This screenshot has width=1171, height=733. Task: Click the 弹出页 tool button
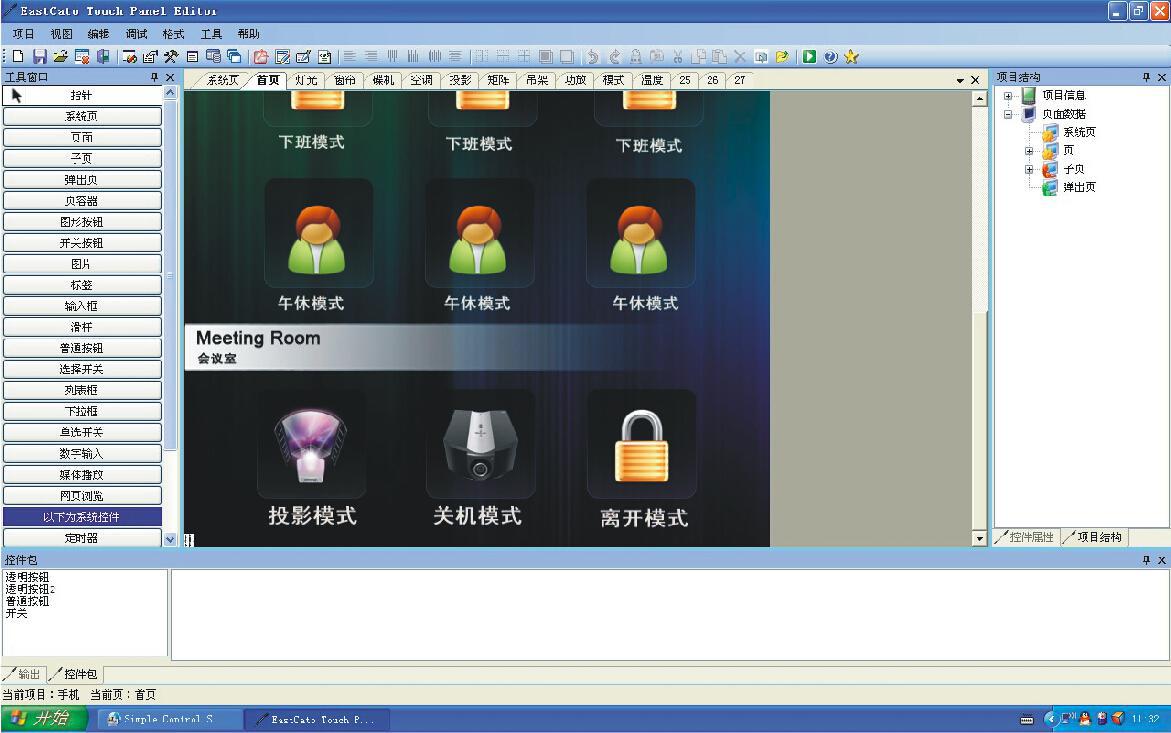point(83,179)
